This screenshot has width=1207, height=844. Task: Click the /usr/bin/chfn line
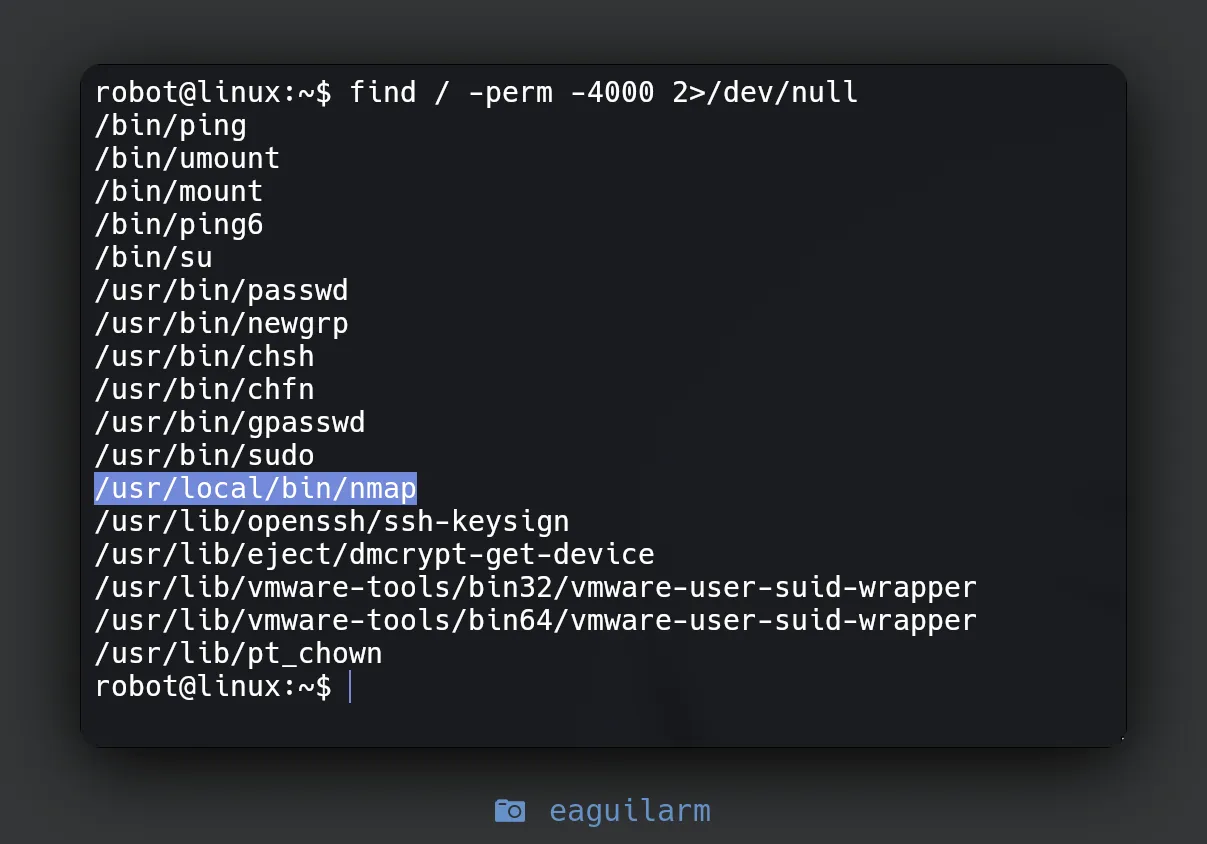(x=205, y=390)
